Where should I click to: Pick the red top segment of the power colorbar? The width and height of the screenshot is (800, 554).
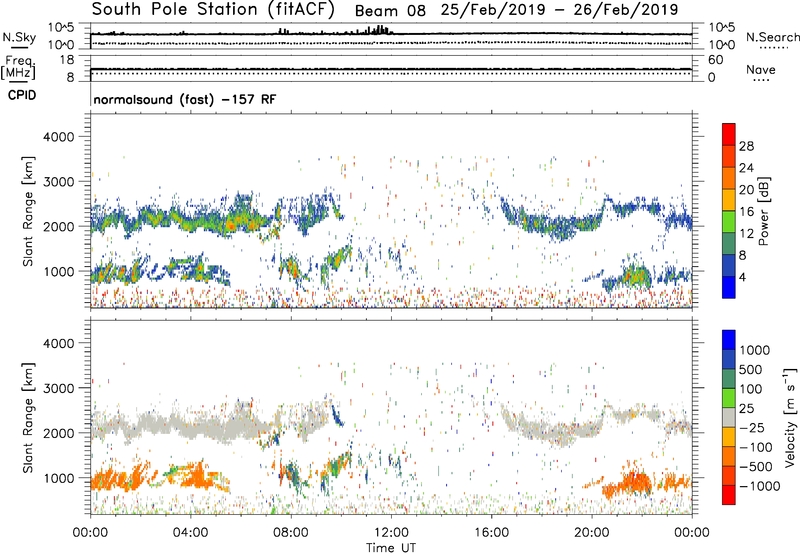click(729, 135)
